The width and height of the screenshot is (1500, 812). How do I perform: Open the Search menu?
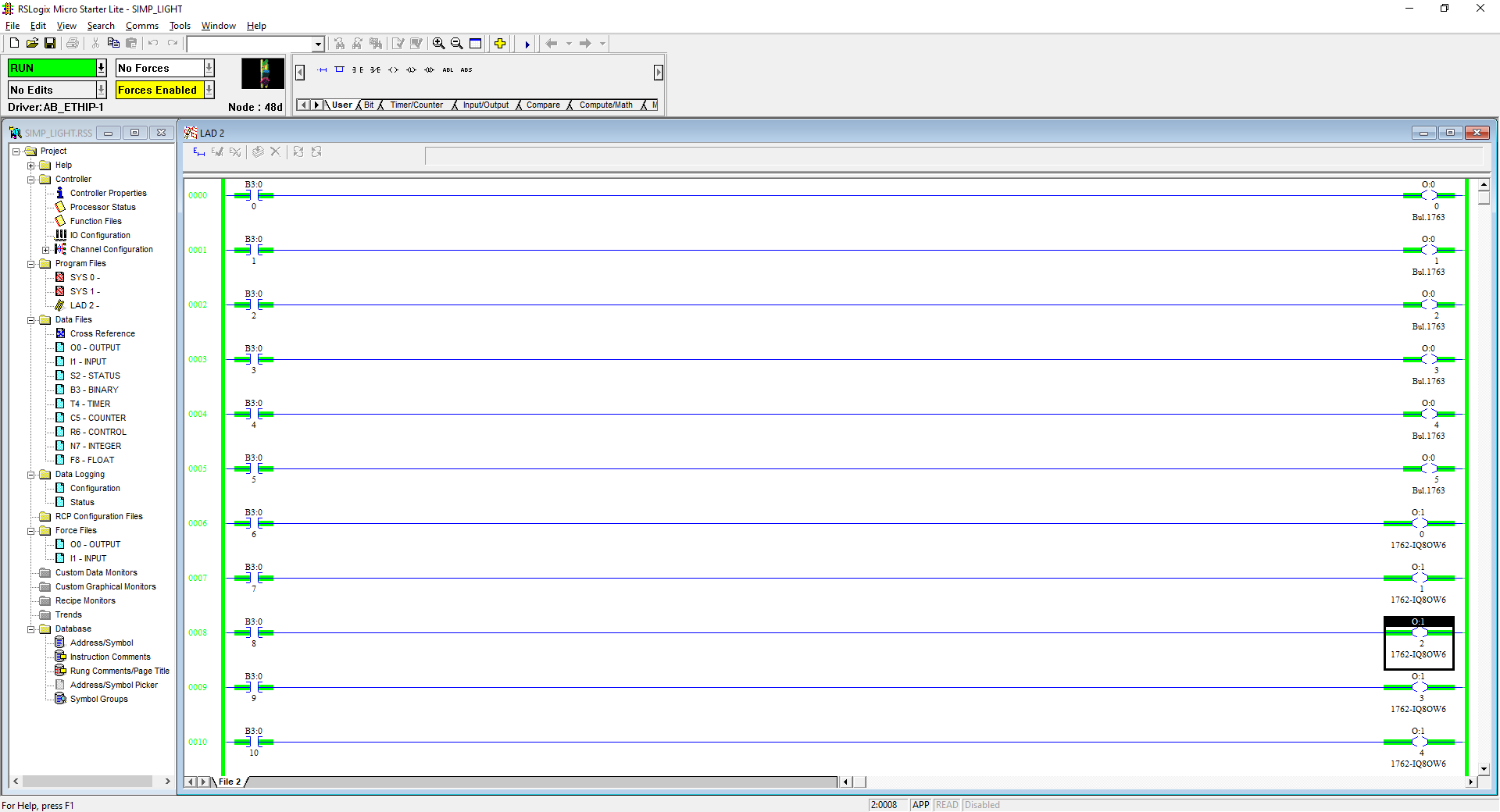pos(101,26)
